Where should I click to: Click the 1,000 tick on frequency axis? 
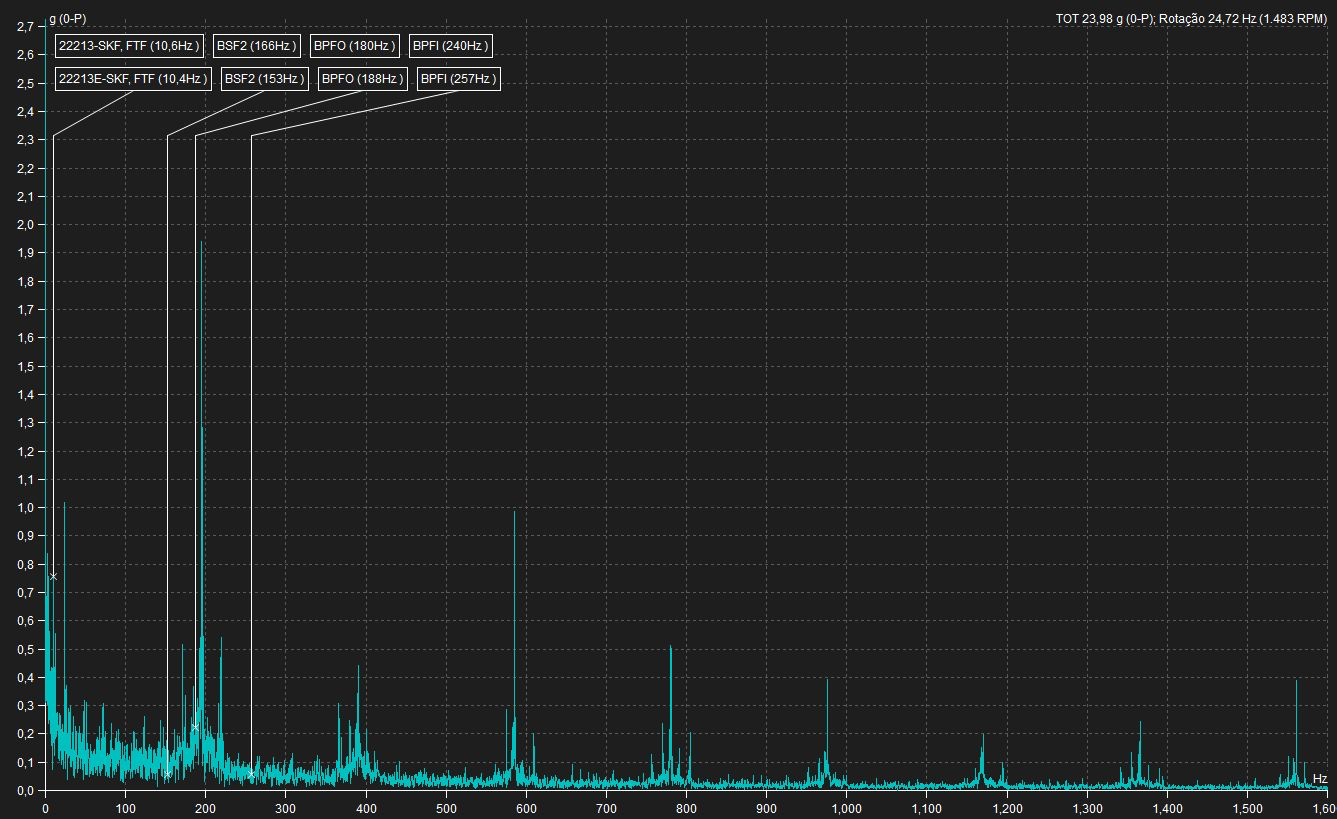846,808
